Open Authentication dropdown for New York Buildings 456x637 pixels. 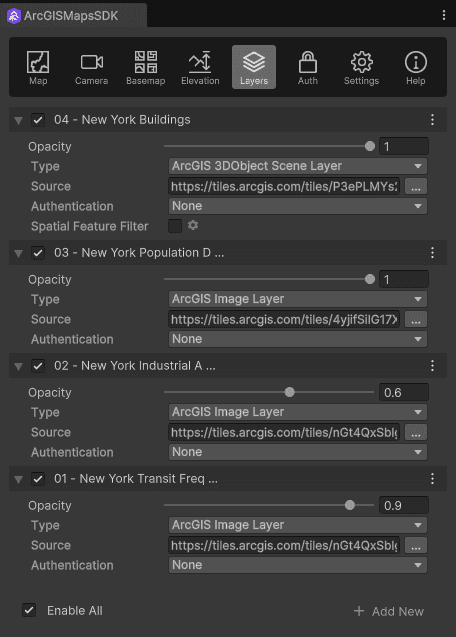[x=297, y=206]
